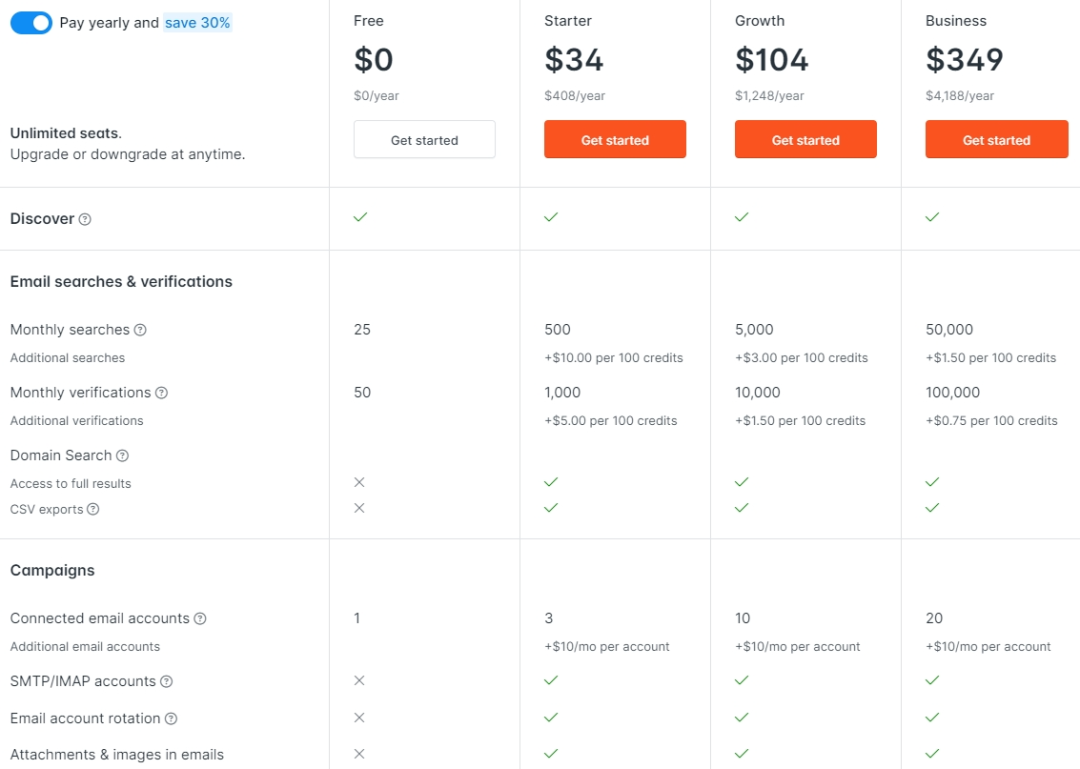Click the CSV exports X mark under Free
1080x769 pixels.
(x=360, y=508)
